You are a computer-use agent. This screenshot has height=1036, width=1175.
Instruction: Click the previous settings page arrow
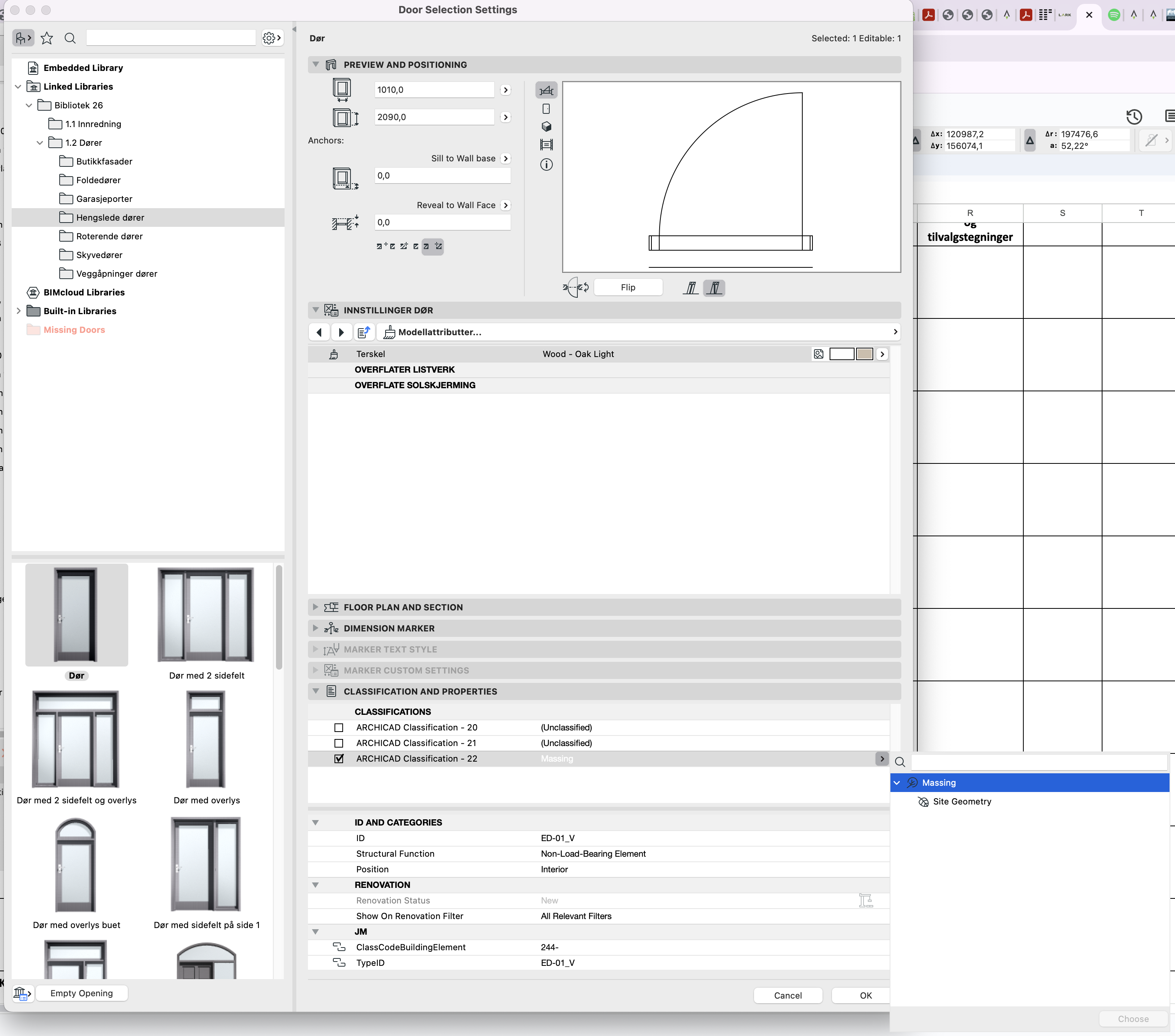pyautogui.click(x=319, y=332)
